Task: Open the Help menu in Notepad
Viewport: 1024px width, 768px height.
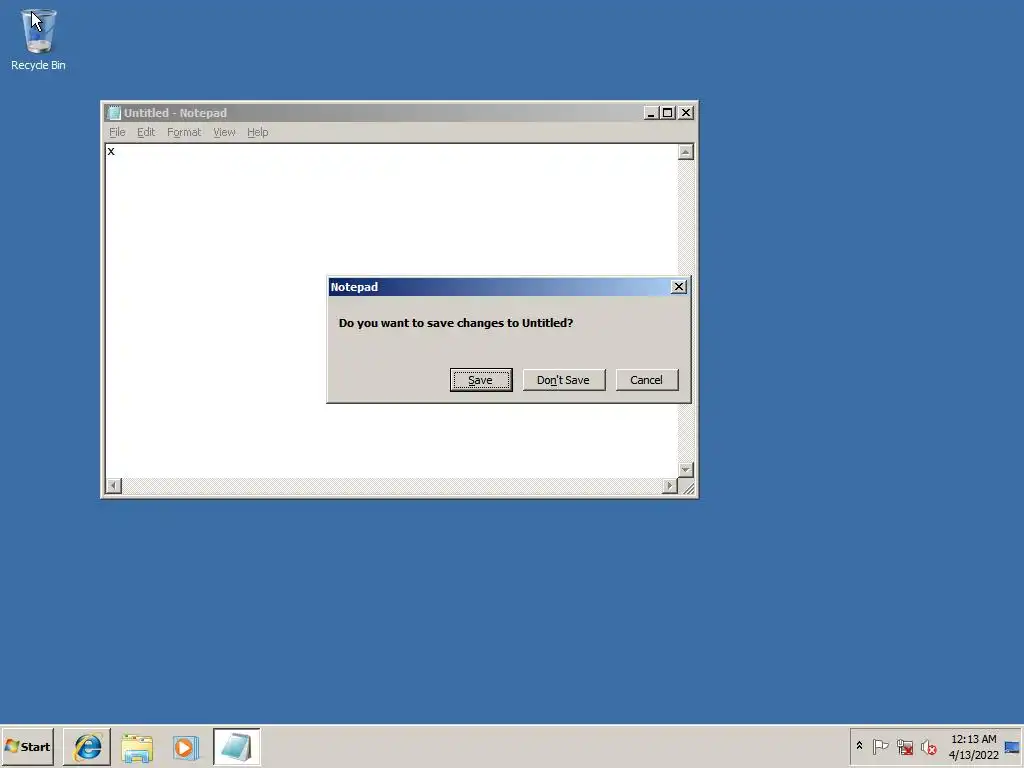Action: point(257,132)
